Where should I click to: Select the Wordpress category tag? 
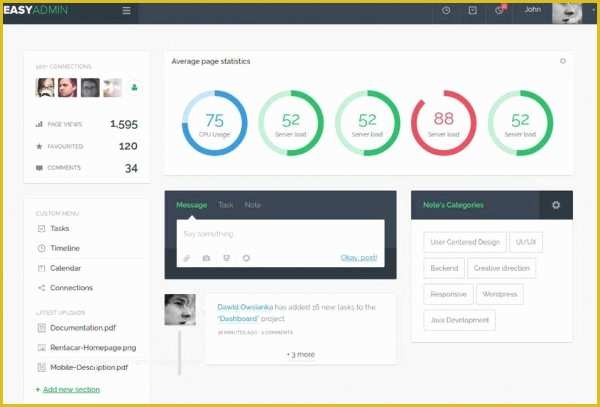(x=499, y=294)
